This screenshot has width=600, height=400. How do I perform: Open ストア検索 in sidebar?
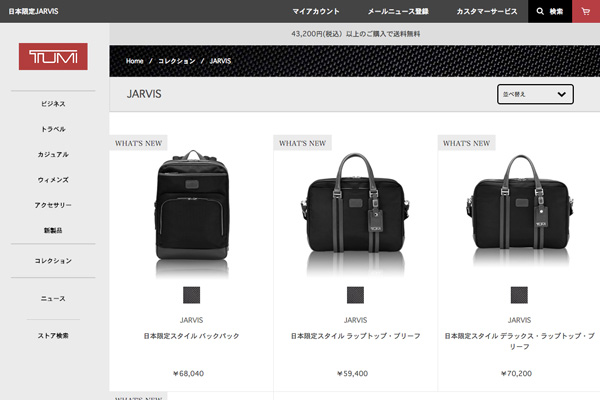click(53, 336)
